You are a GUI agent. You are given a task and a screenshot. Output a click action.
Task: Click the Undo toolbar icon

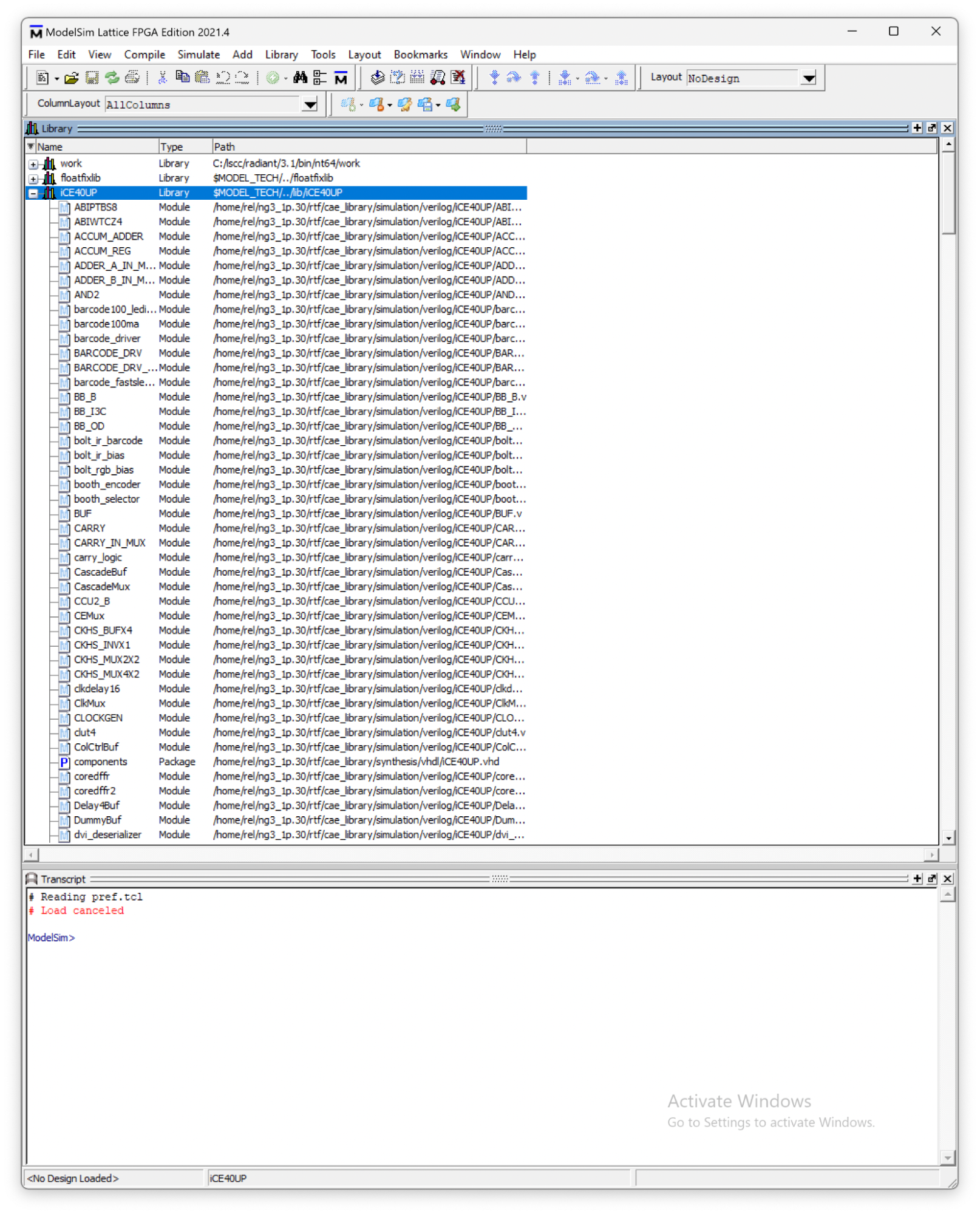(x=223, y=78)
